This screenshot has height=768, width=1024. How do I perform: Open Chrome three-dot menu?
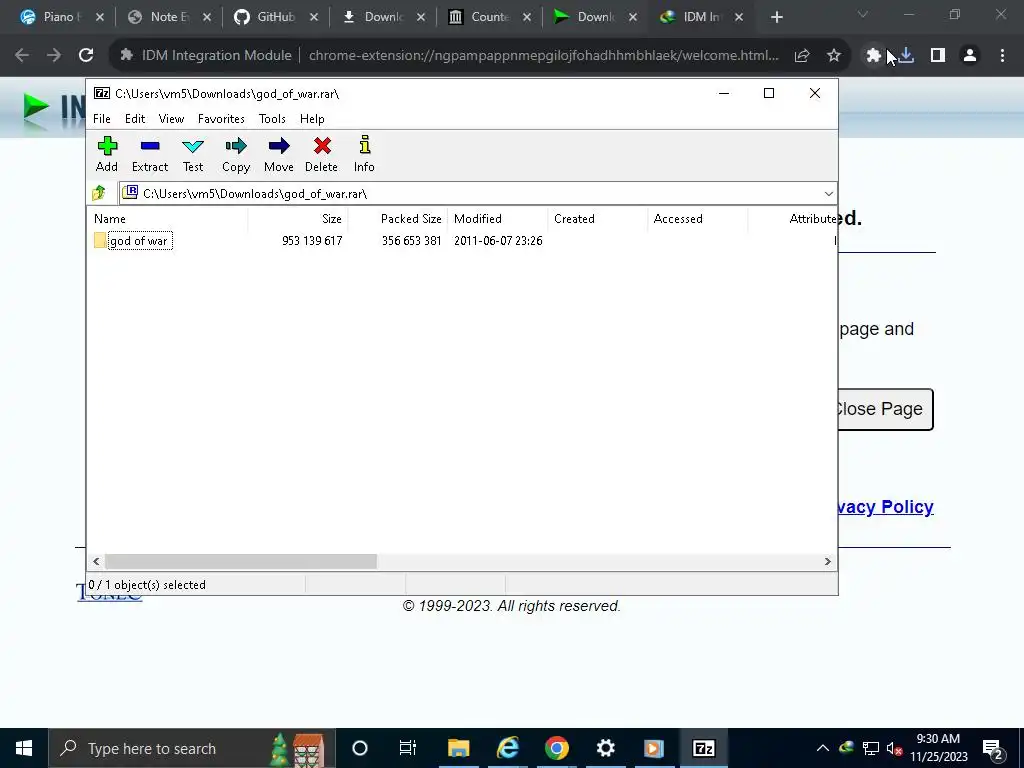tap(1002, 56)
